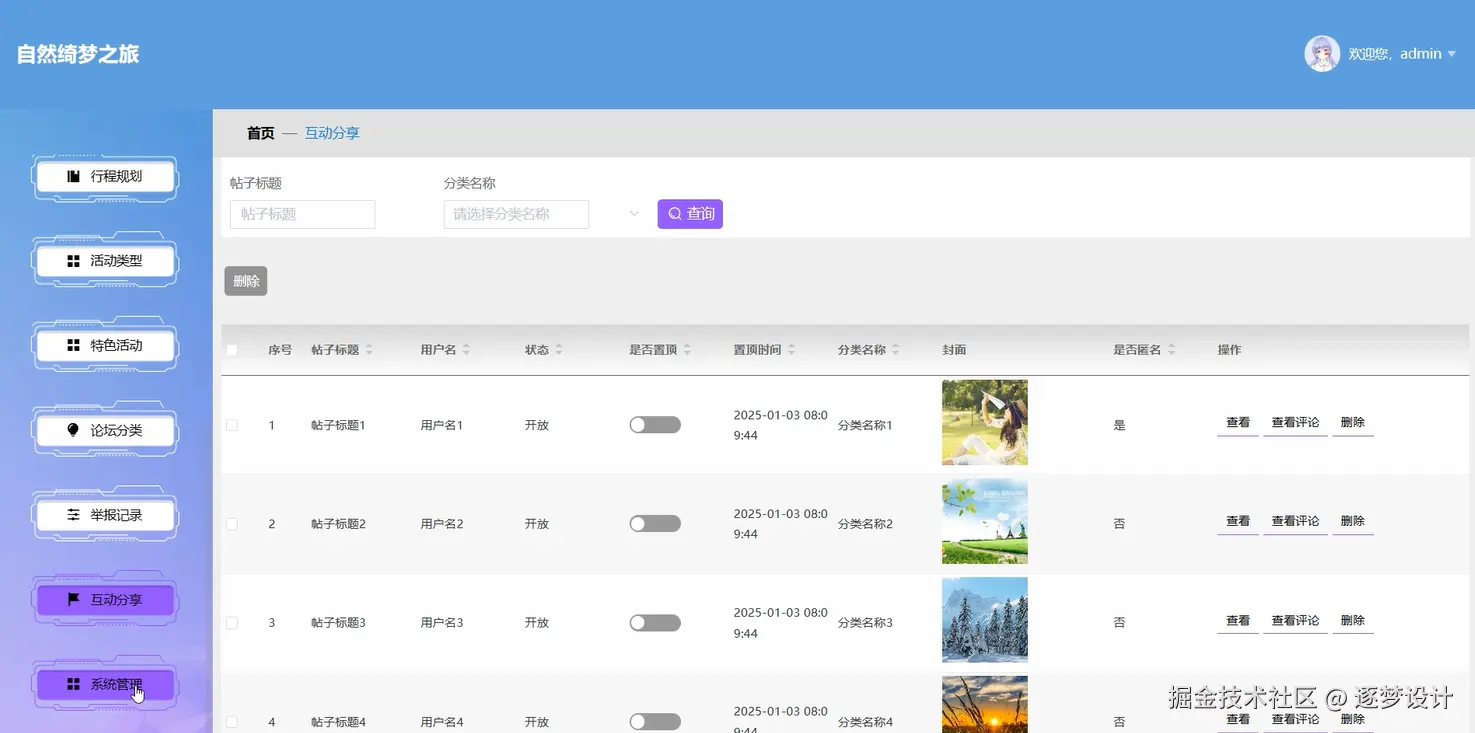
Task: Open 行程规划 in the sidebar
Action: point(105,177)
